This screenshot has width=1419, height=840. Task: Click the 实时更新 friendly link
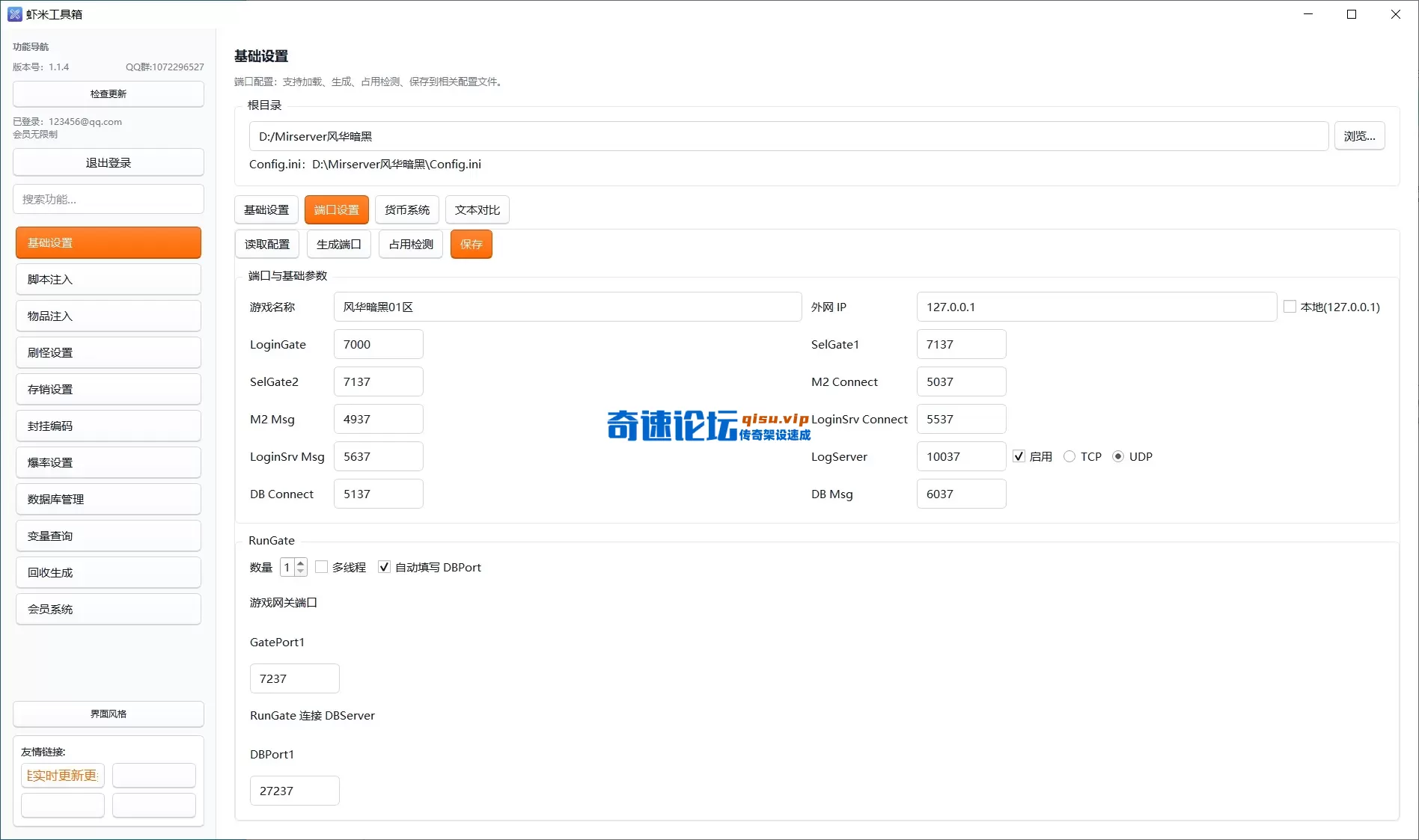coord(63,776)
